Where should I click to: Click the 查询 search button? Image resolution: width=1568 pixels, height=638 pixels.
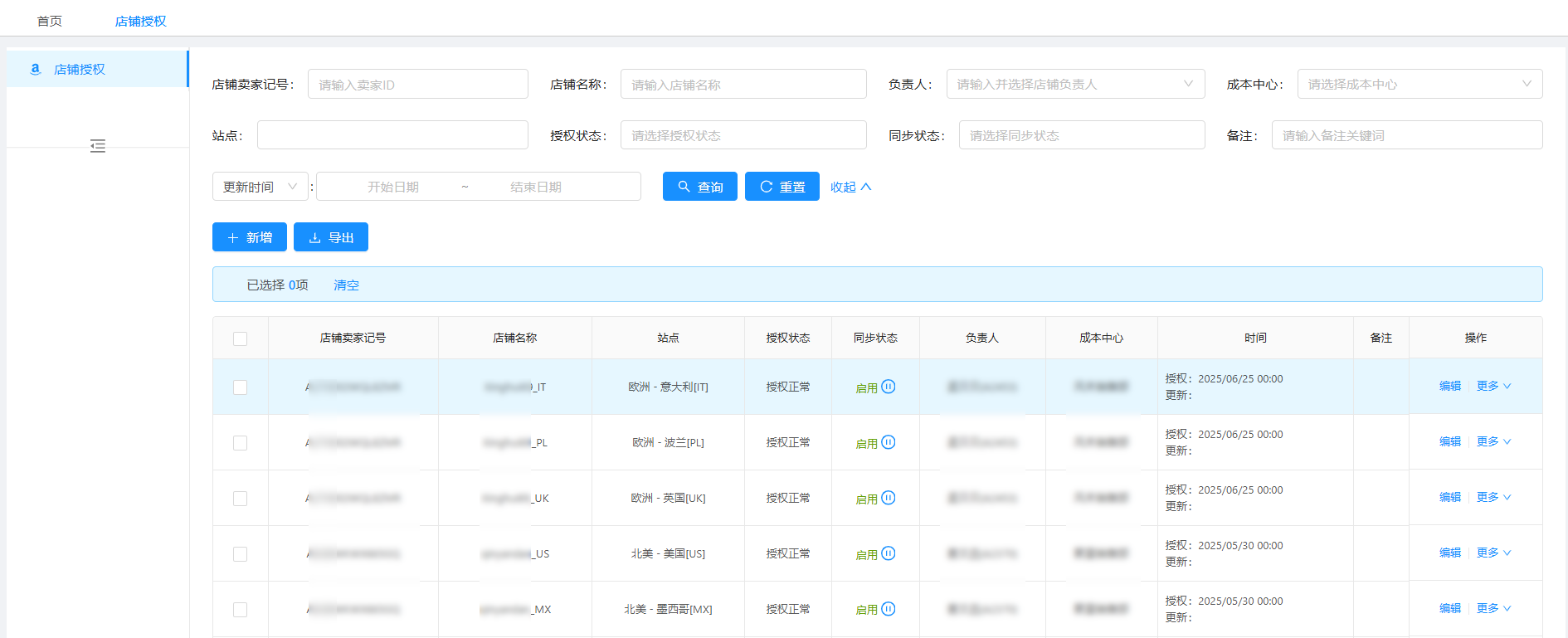point(699,187)
